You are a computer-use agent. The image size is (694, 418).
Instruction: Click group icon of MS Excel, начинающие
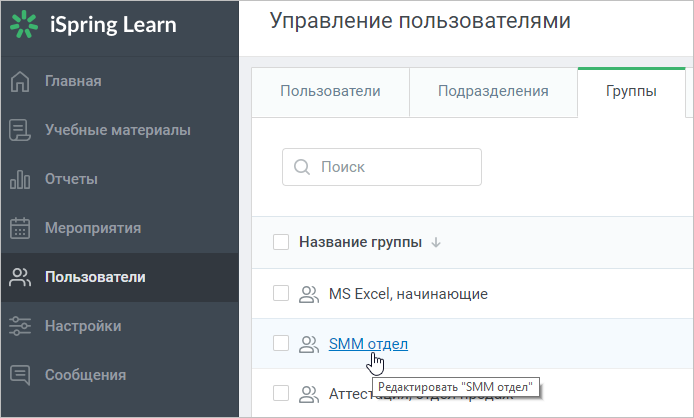tap(309, 294)
